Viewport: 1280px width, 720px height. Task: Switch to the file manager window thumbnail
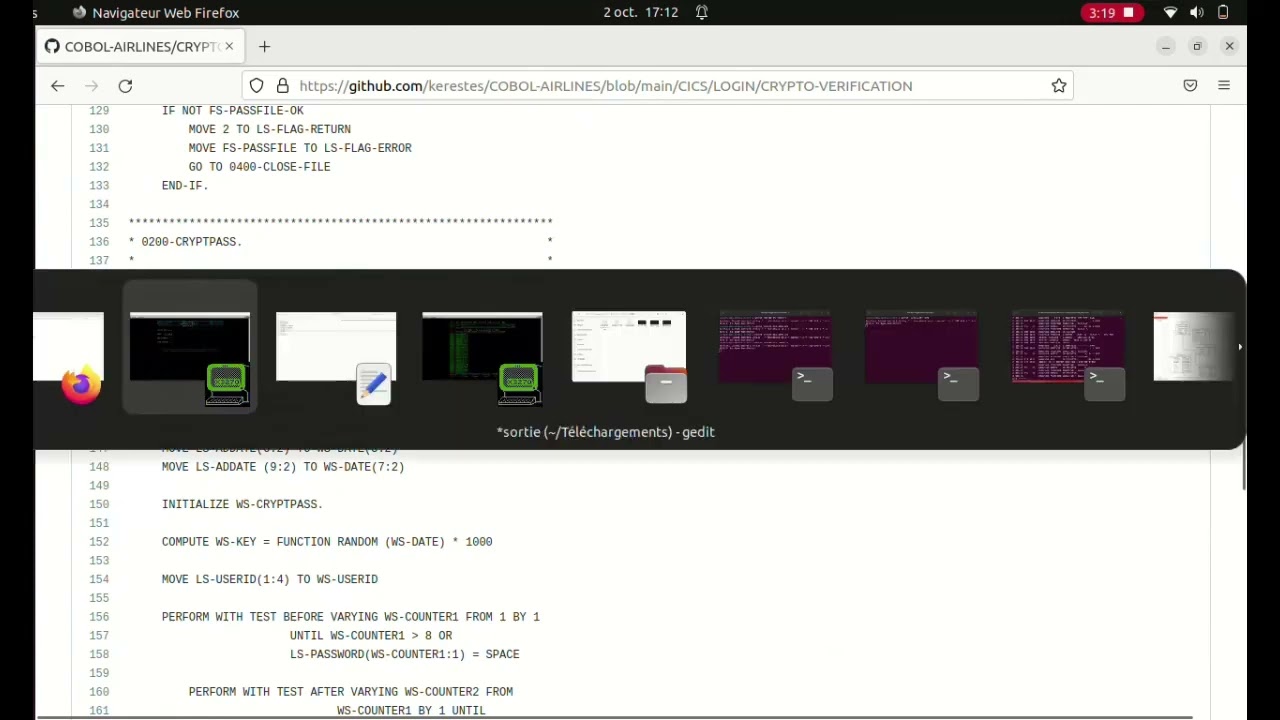tap(629, 346)
